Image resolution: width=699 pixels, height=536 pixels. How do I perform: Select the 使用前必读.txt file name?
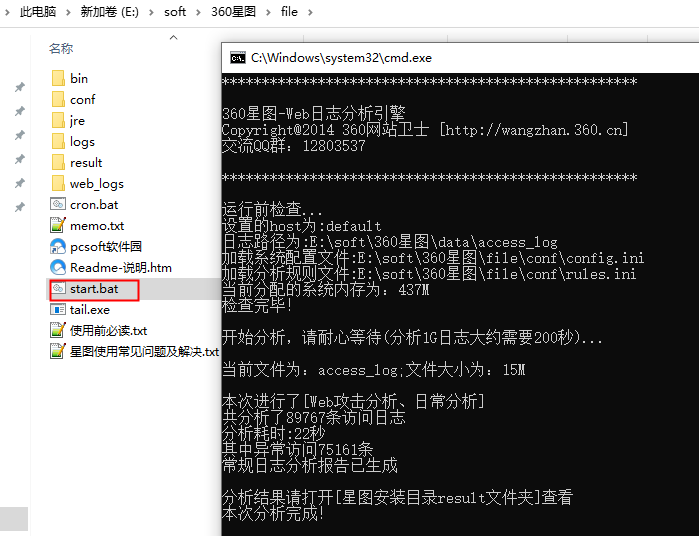point(108,330)
